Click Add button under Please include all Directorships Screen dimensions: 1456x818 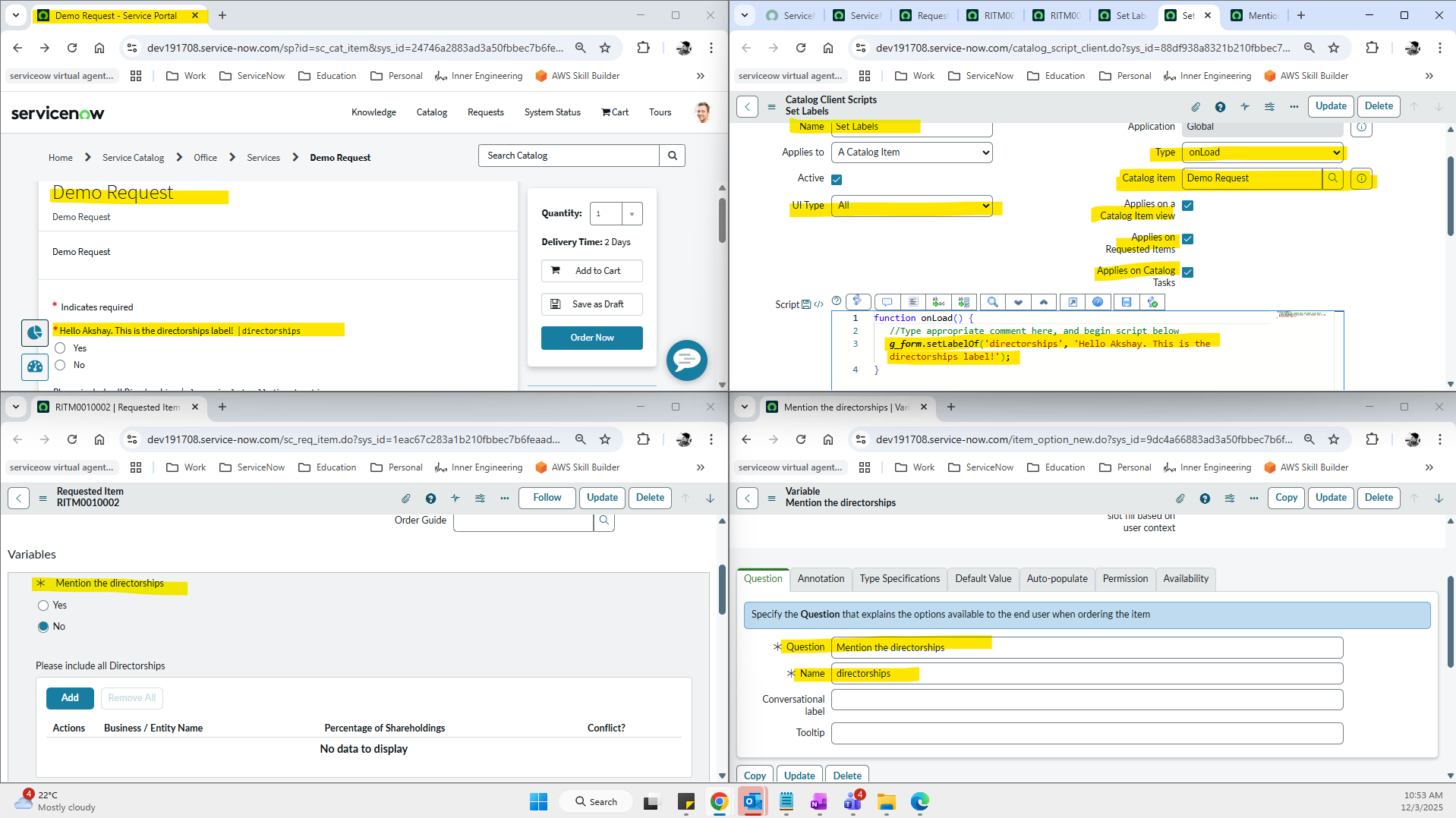click(x=70, y=698)
